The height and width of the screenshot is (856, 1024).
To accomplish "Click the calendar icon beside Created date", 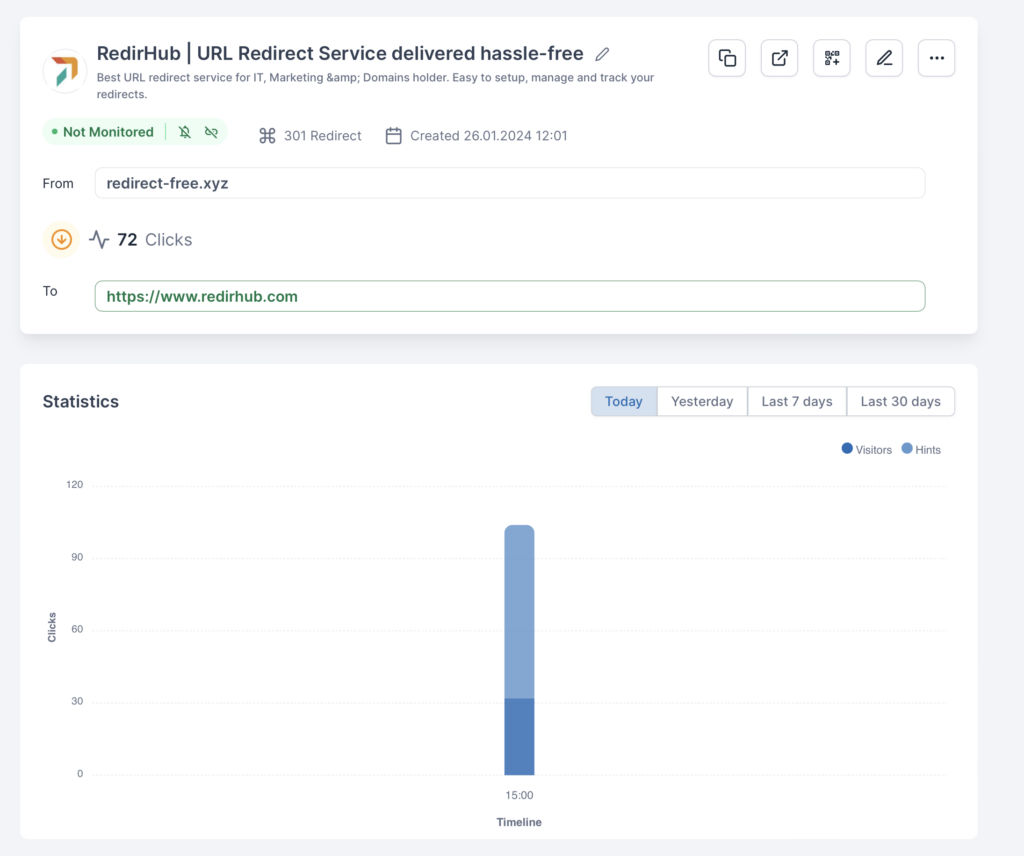I will (393, 136).
